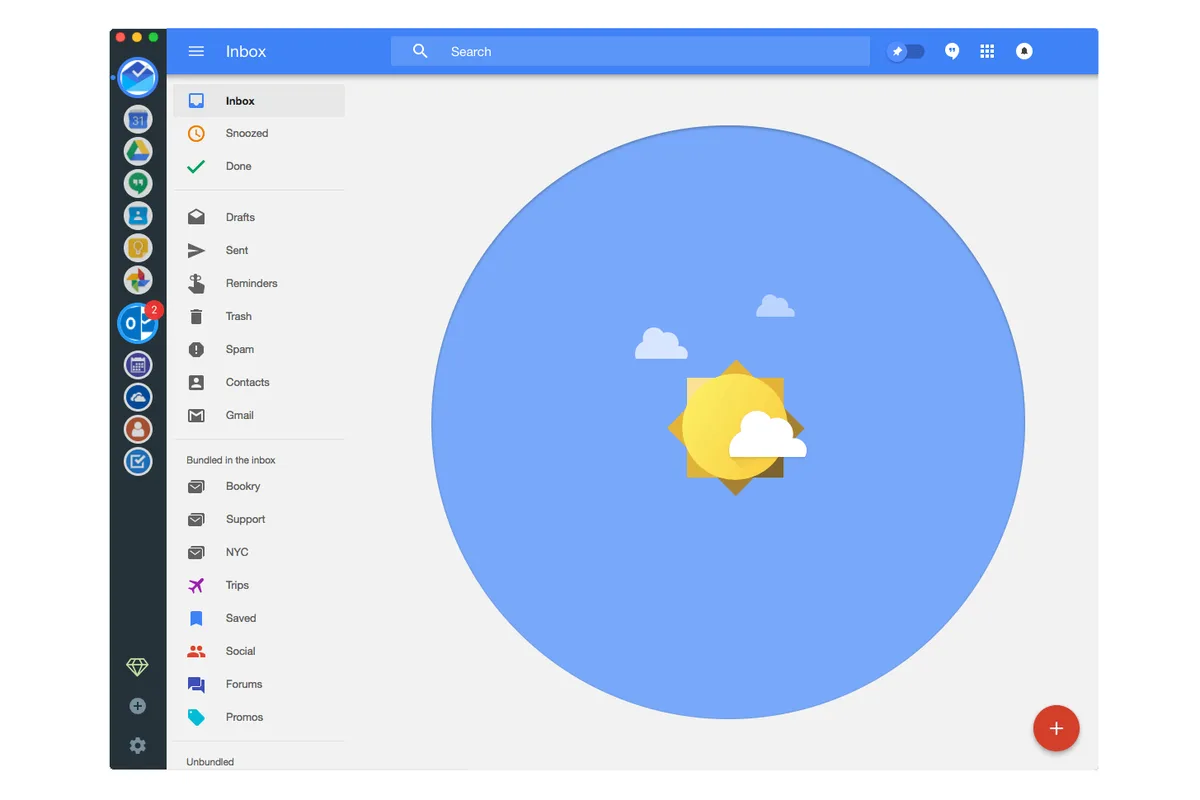Show the Trips bundle
This screenshot has height=800, width=1200.
pyautogui.click(x=237, y=586)
